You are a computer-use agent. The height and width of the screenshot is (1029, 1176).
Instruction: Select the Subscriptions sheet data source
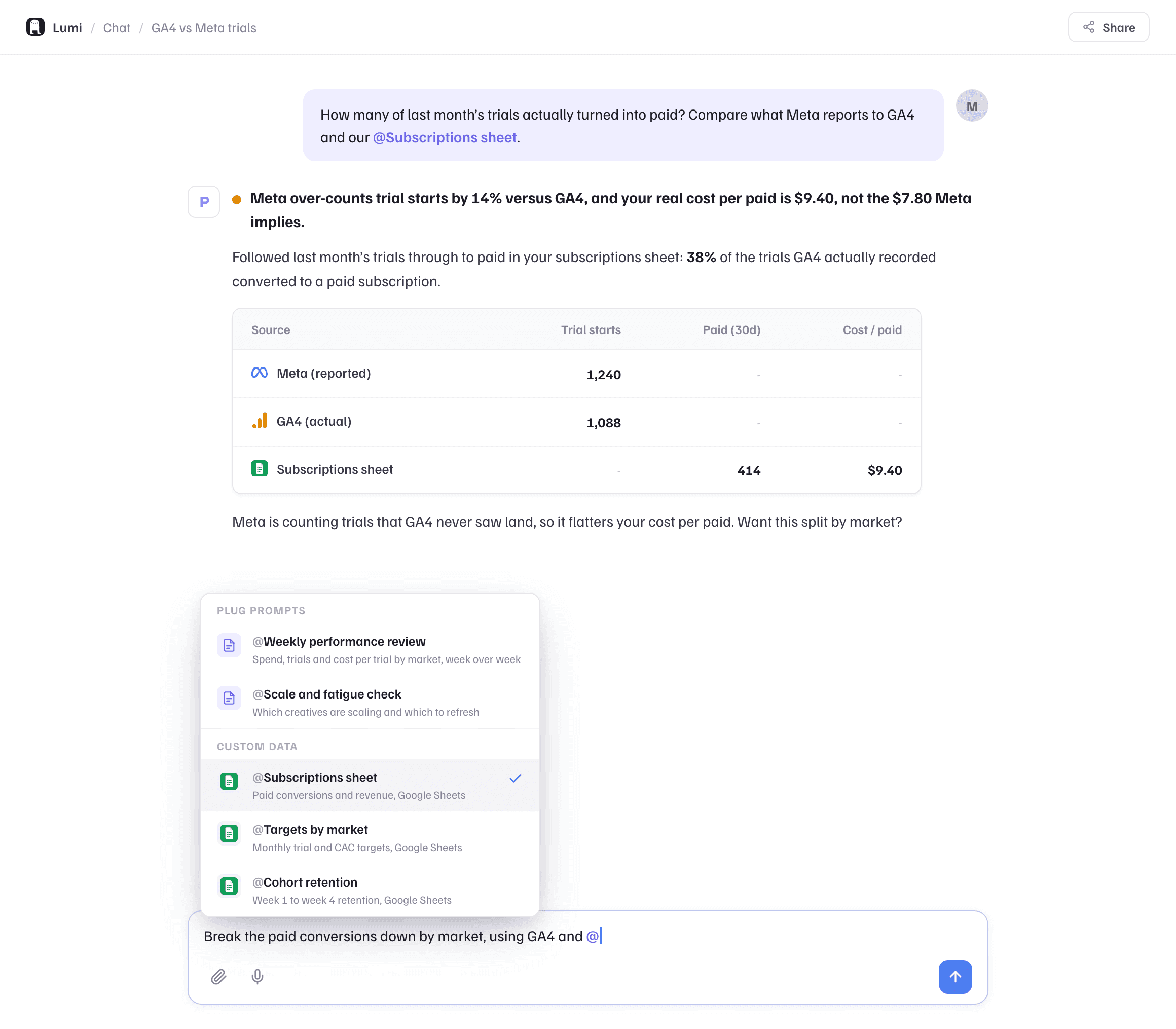coord(370,785)
